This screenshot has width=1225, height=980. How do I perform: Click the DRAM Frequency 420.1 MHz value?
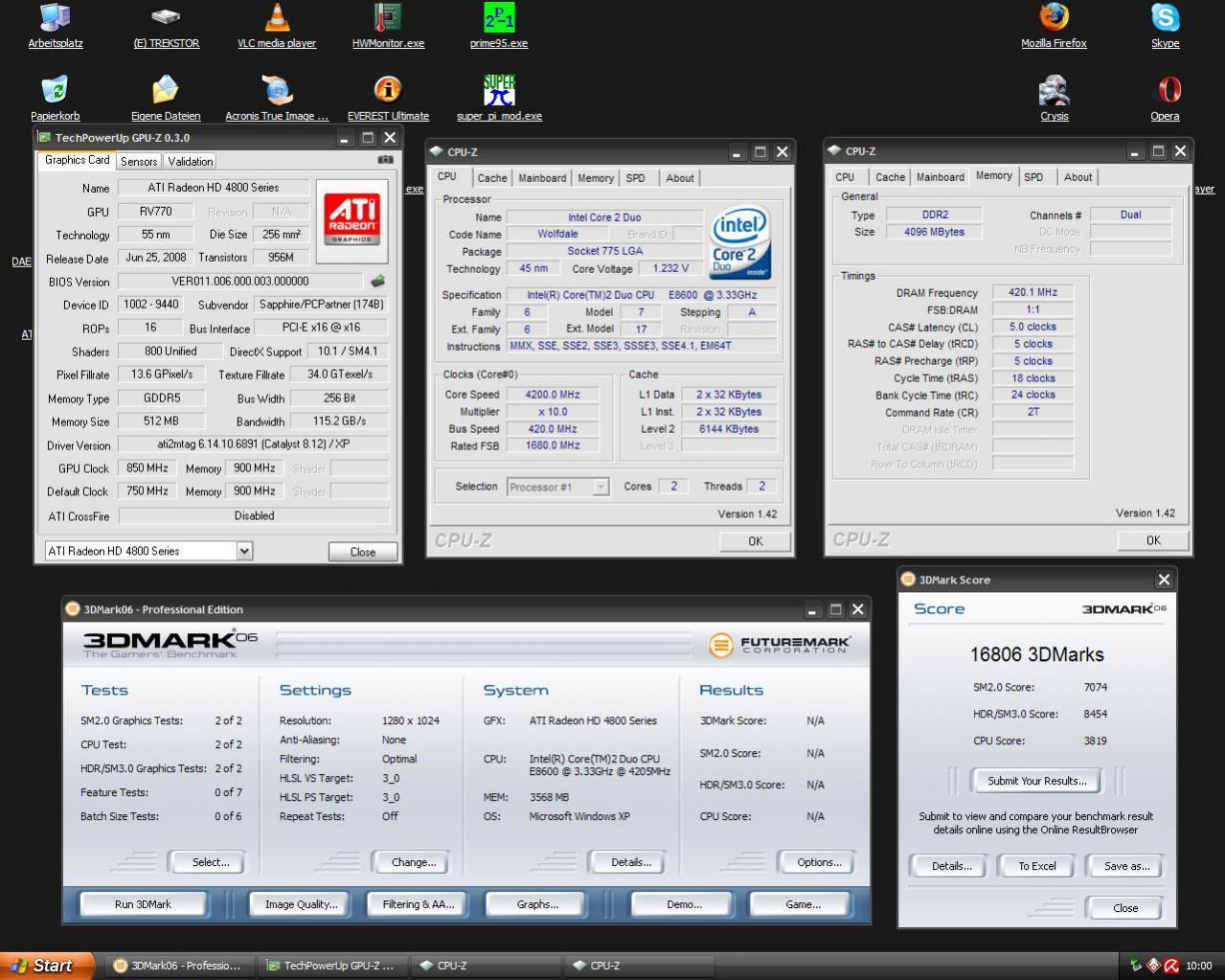(x=1032, y=293)
